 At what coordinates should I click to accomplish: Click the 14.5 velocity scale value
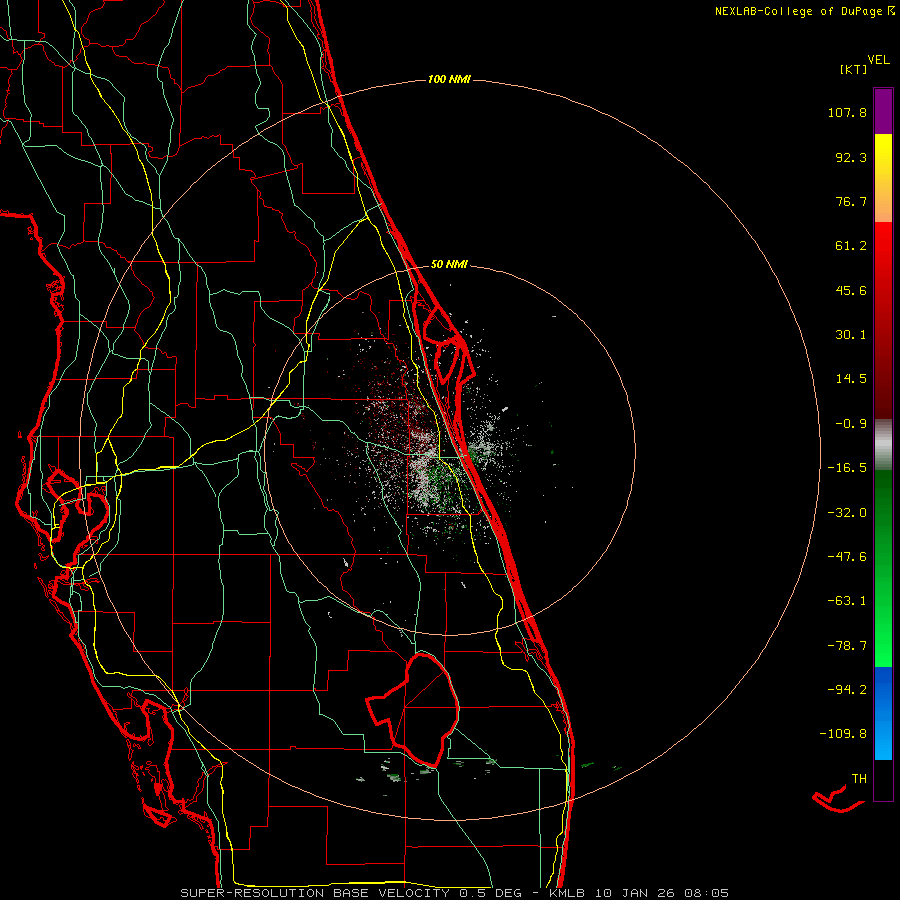click(x=851, y=379)
